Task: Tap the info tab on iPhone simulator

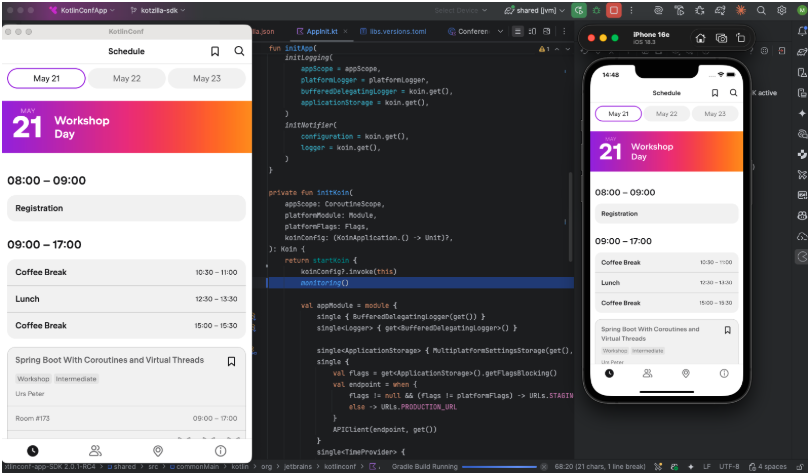Action: [724, 374]
